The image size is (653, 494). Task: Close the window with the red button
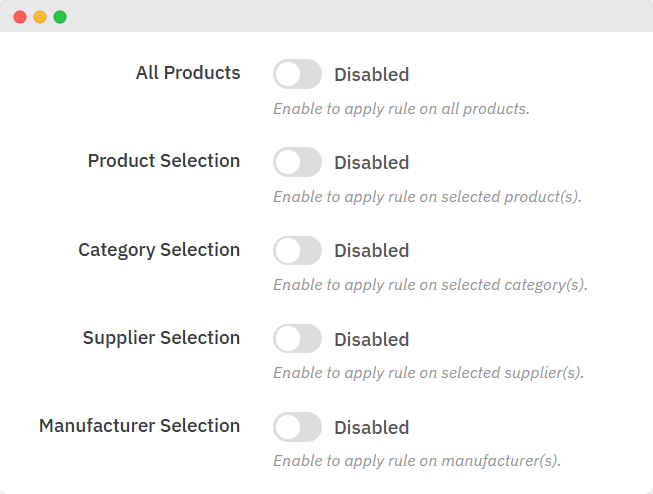click(x=20, y=17)
